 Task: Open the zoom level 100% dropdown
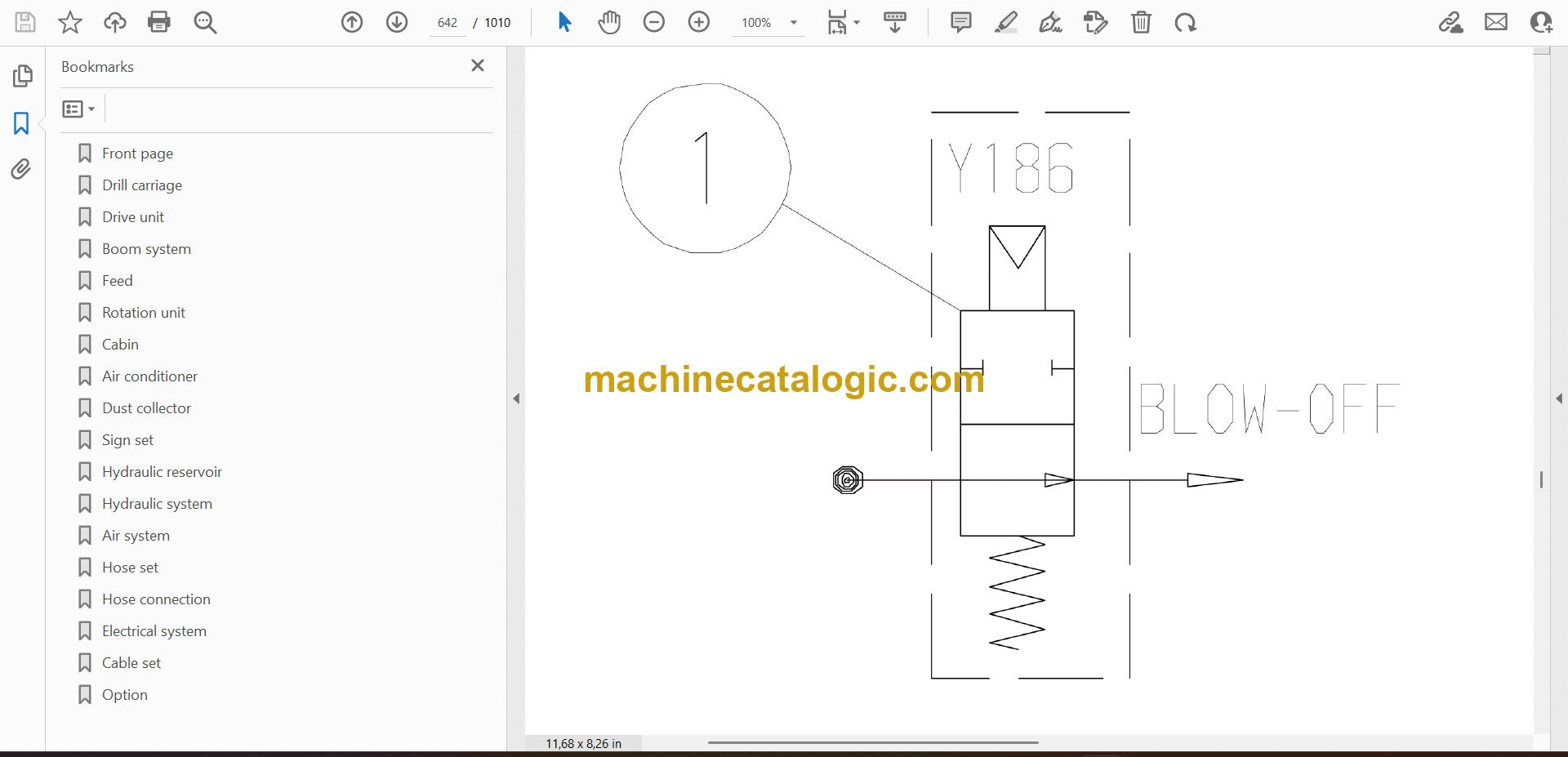click(793, 23)
